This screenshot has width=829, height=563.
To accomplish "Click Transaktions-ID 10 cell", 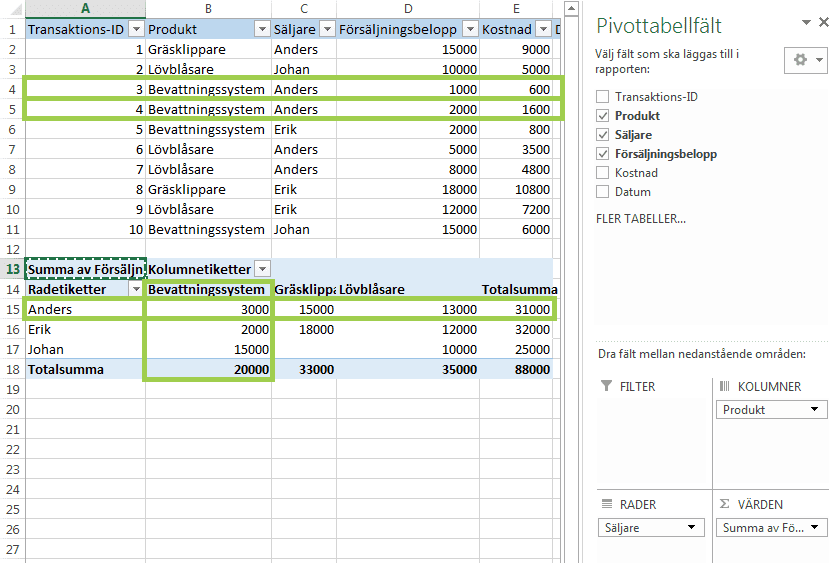I will [85, 229].
